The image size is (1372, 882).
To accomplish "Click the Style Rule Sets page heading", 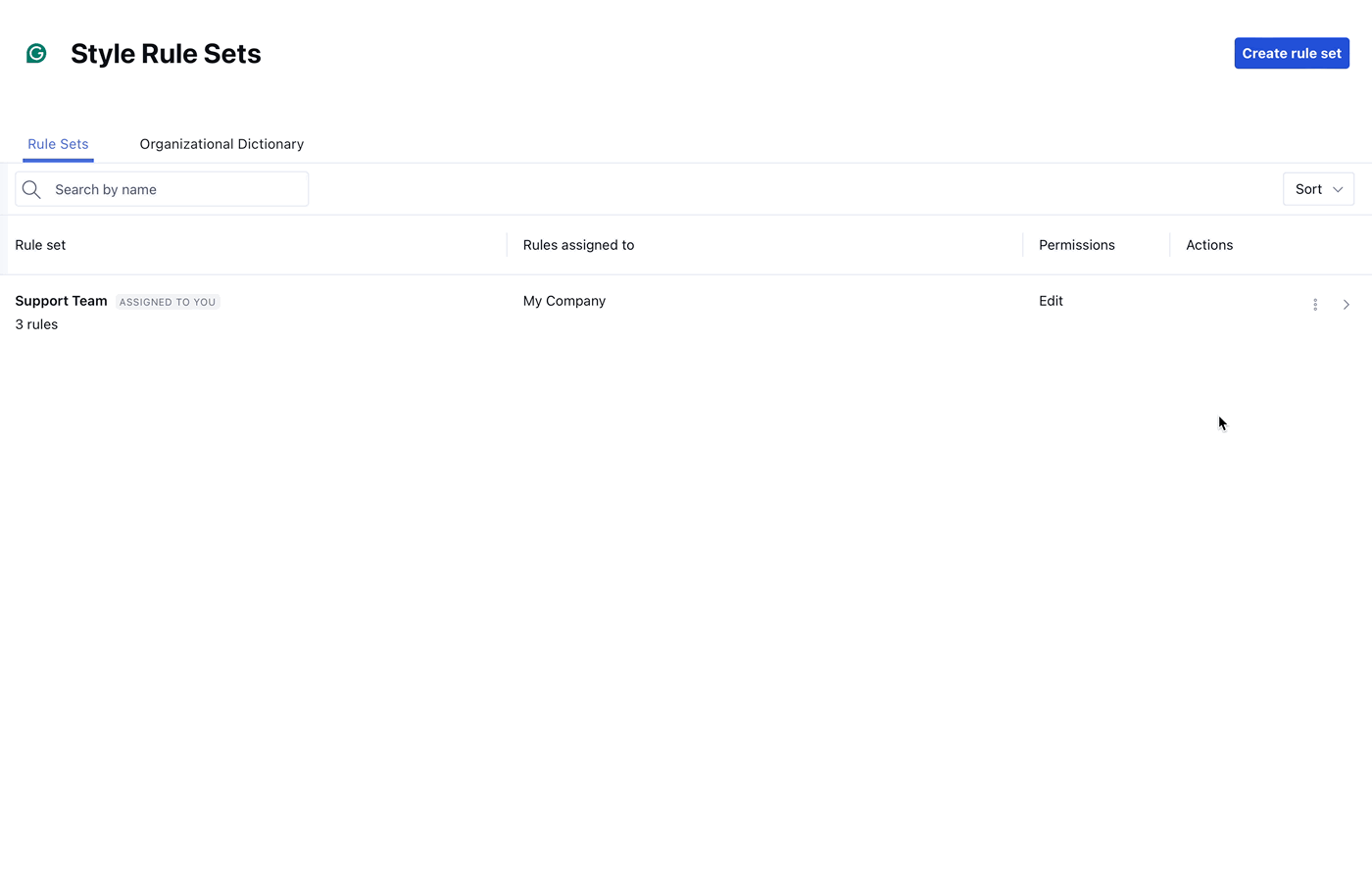I will 165,53.
